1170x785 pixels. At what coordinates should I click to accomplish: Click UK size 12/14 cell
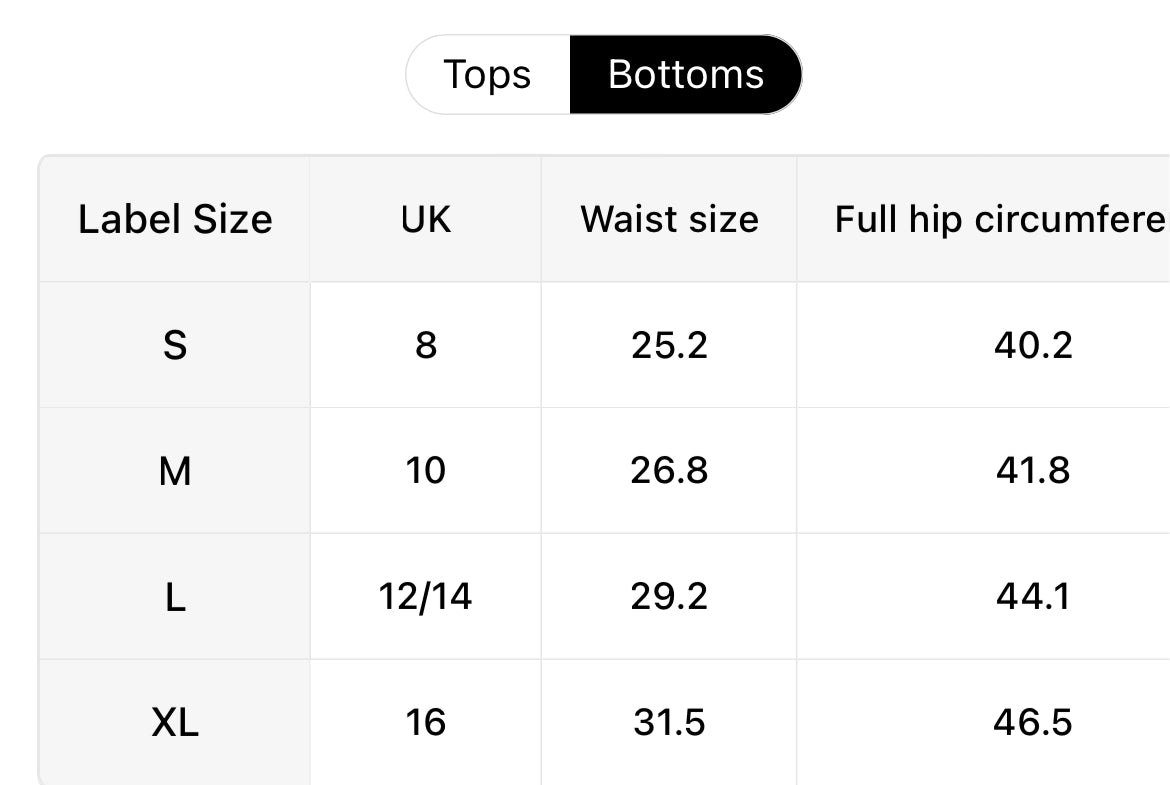pos(426,596)
